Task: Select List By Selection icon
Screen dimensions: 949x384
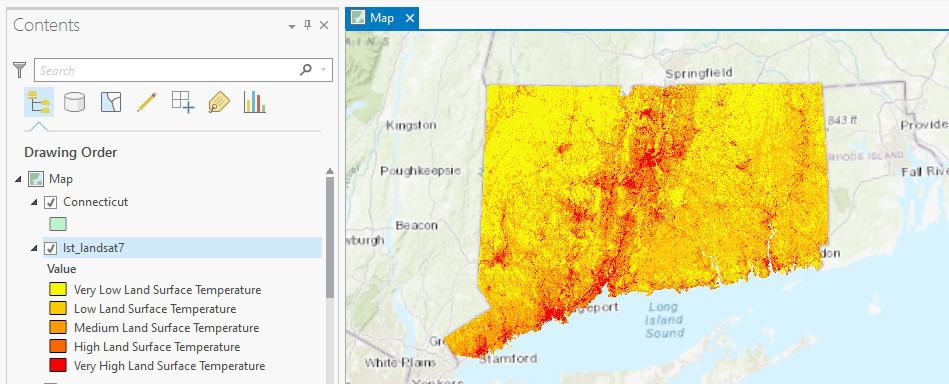Action: [111, 102]
